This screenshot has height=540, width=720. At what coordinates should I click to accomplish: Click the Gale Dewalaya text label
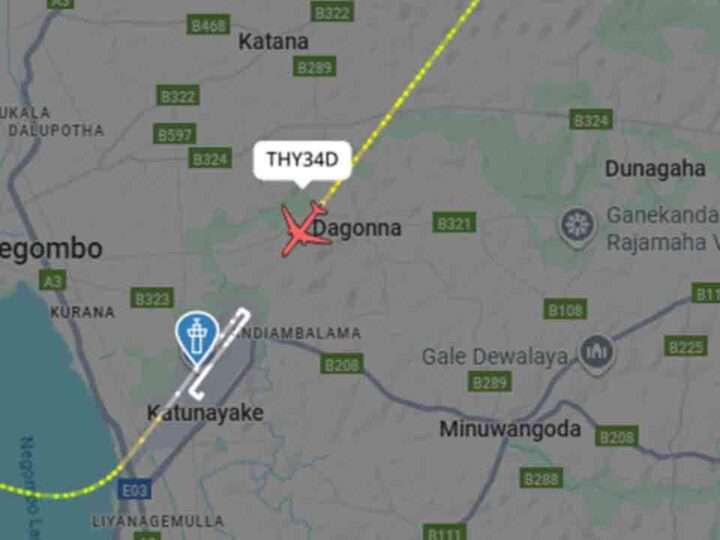pyautogui.click(x=495, y=357)
